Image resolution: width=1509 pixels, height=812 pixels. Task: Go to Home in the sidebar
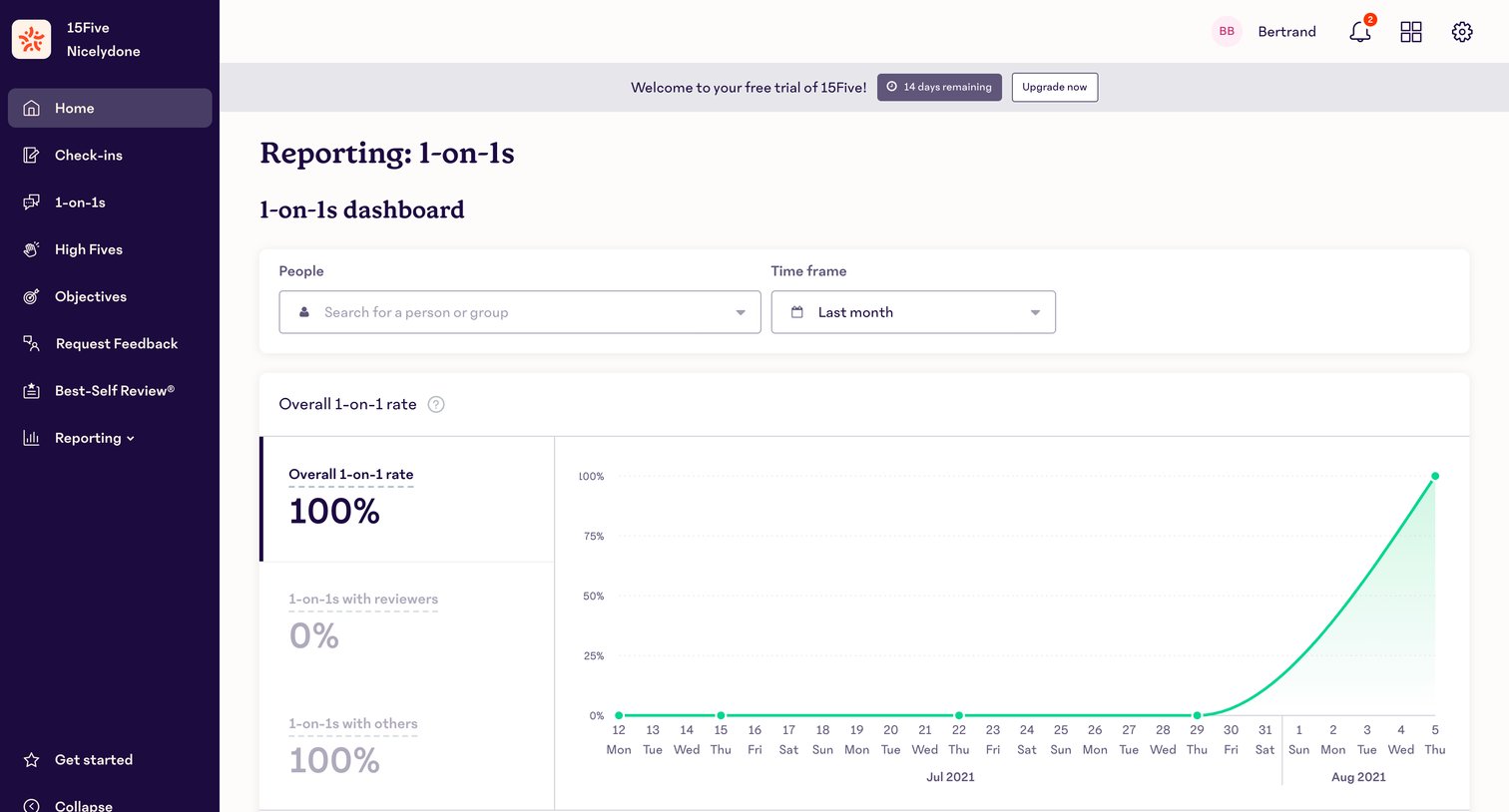coord(110,108)
